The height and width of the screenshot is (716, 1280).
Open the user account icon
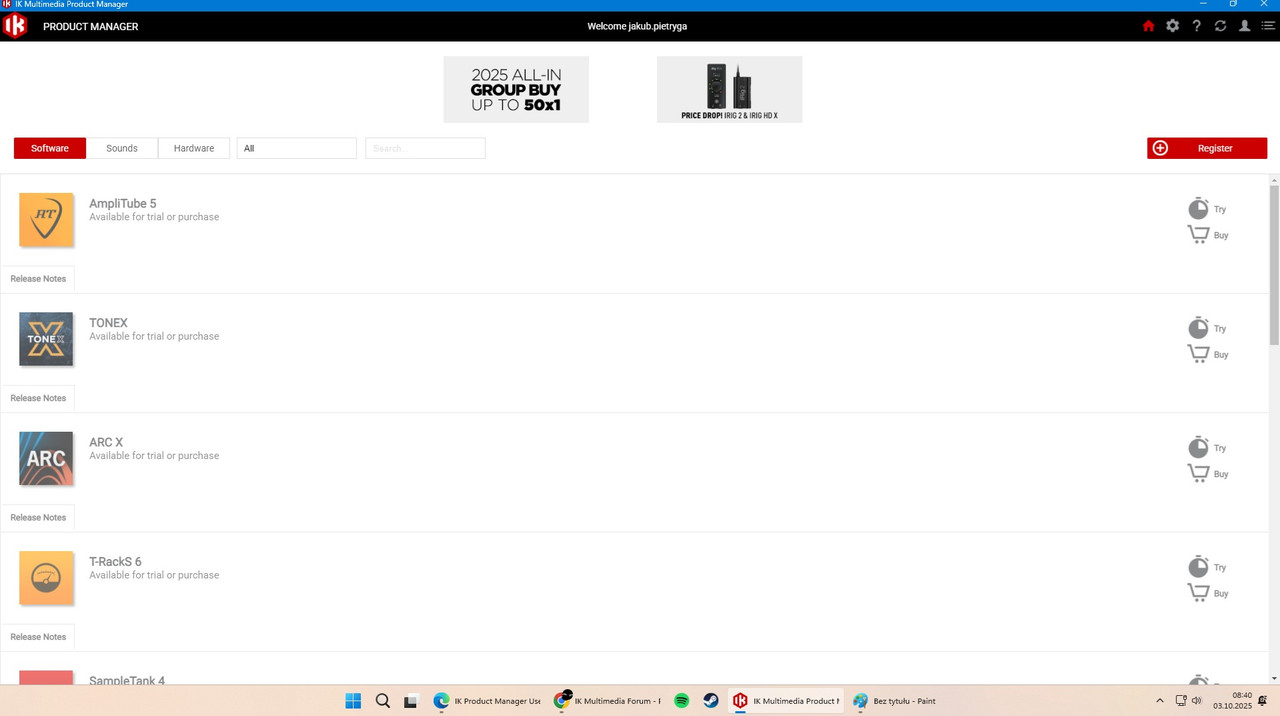[1245, 26]
